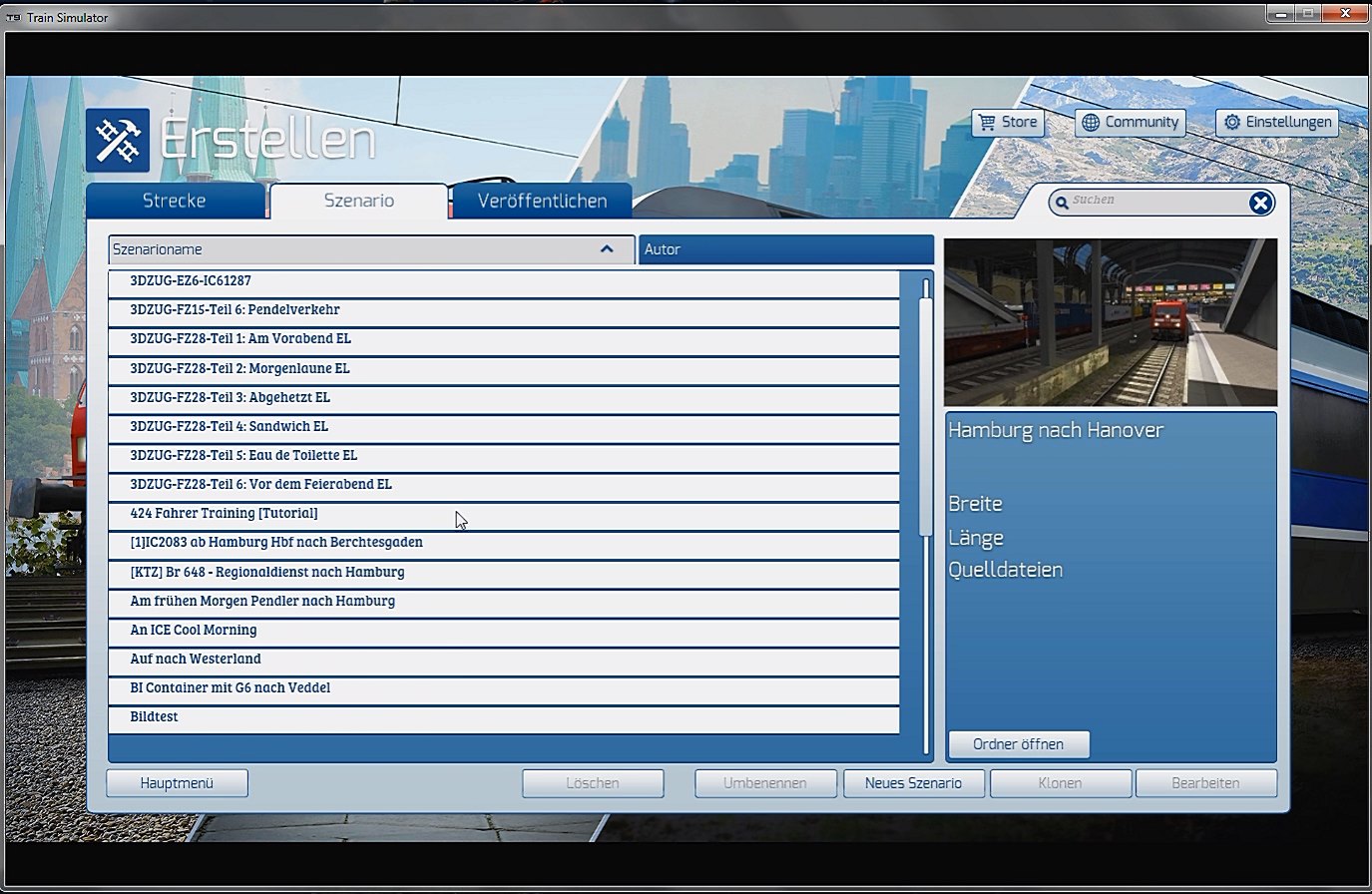
Task: Close the Train Simulator window
Action: point(1344,13)
